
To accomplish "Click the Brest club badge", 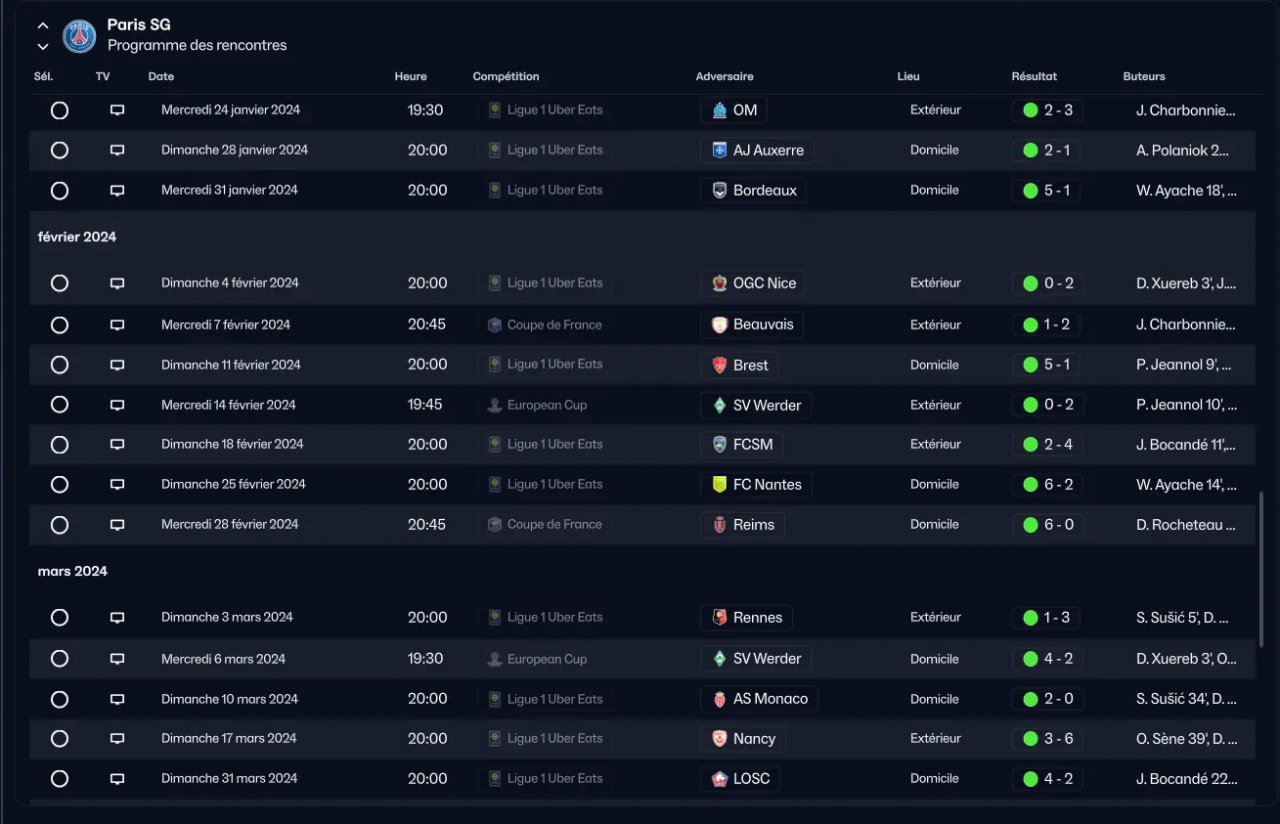I will pos(719,365).
